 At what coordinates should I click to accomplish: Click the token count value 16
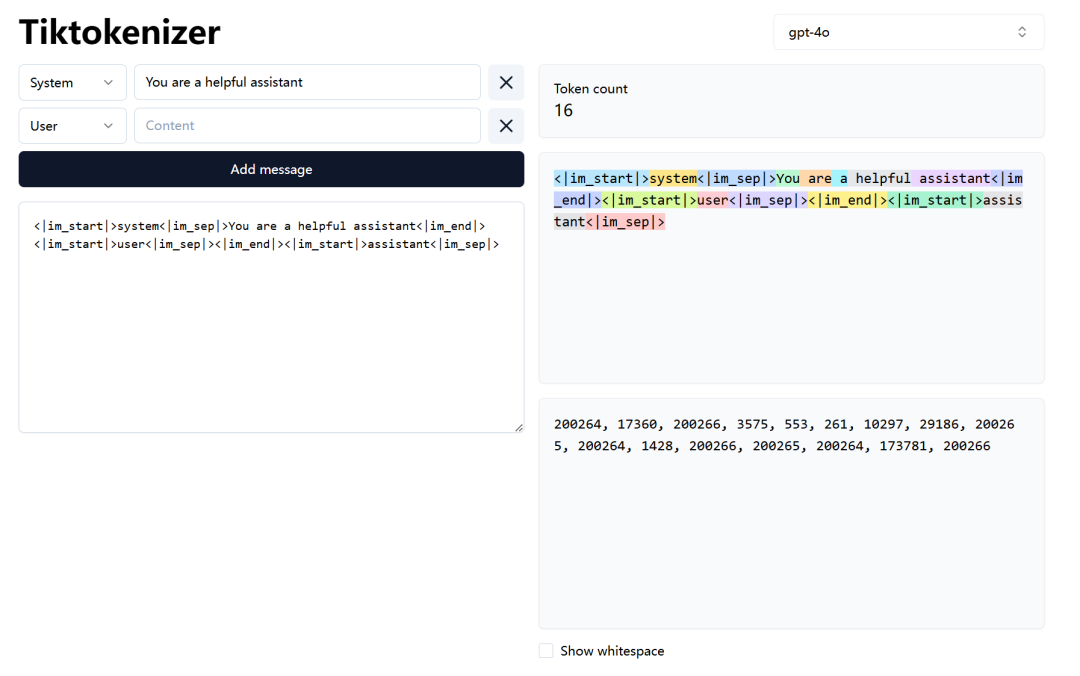click(563, 110)
